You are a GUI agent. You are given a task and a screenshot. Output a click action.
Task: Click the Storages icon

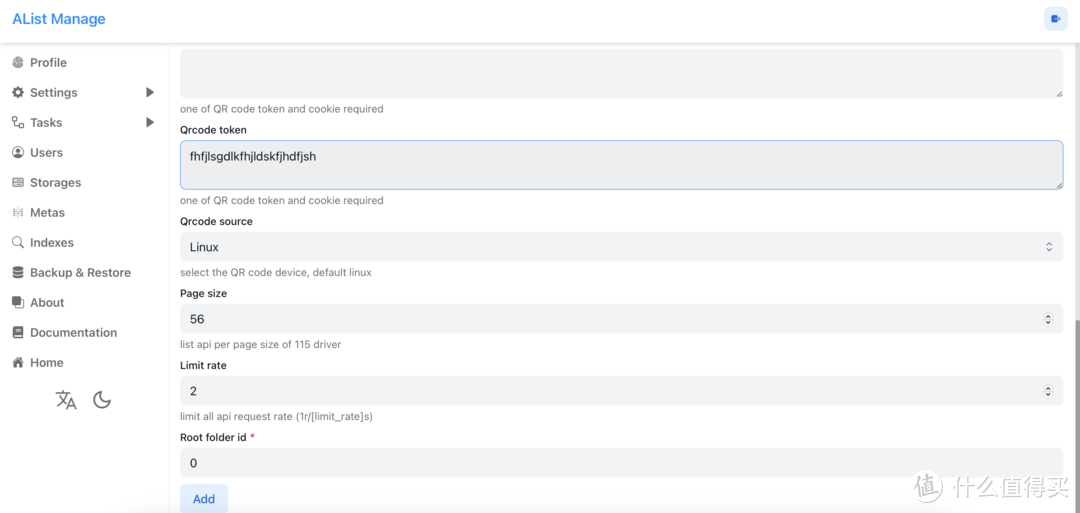[x=18, y=183]
